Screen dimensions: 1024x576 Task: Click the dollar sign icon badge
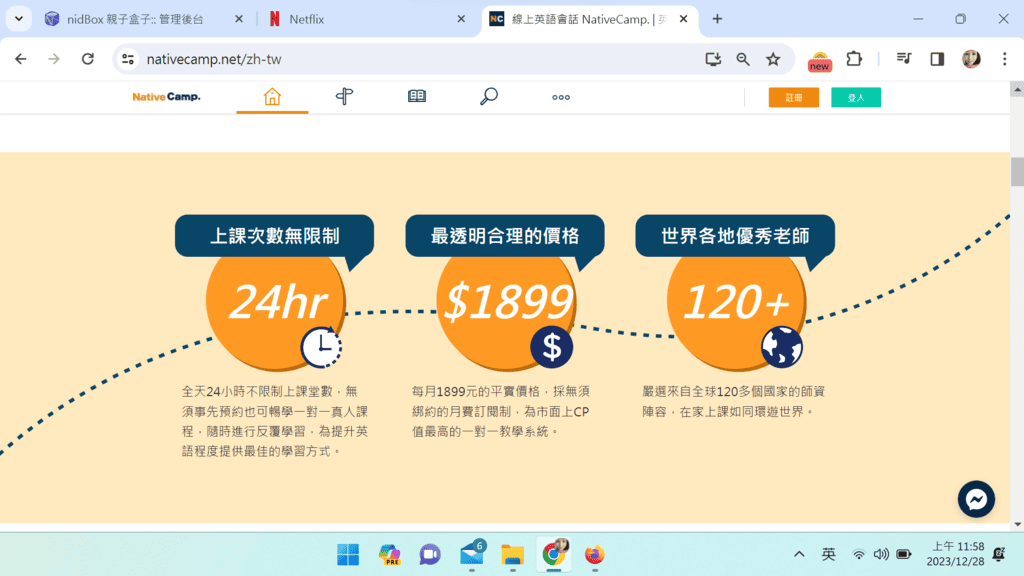coord(552,347)
